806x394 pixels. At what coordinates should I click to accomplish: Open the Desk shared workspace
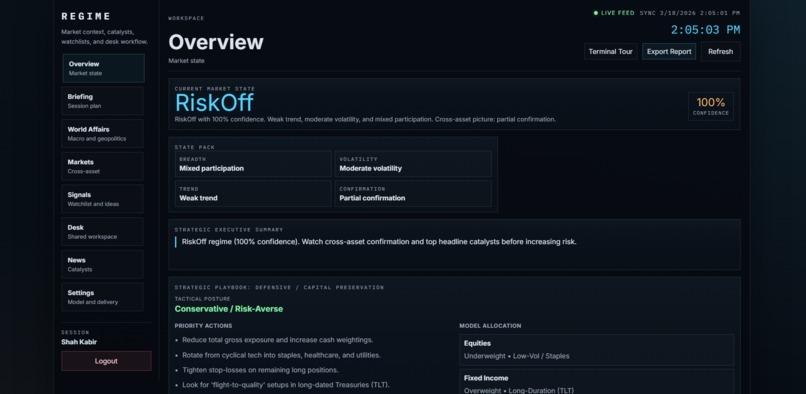coord(102,231)
